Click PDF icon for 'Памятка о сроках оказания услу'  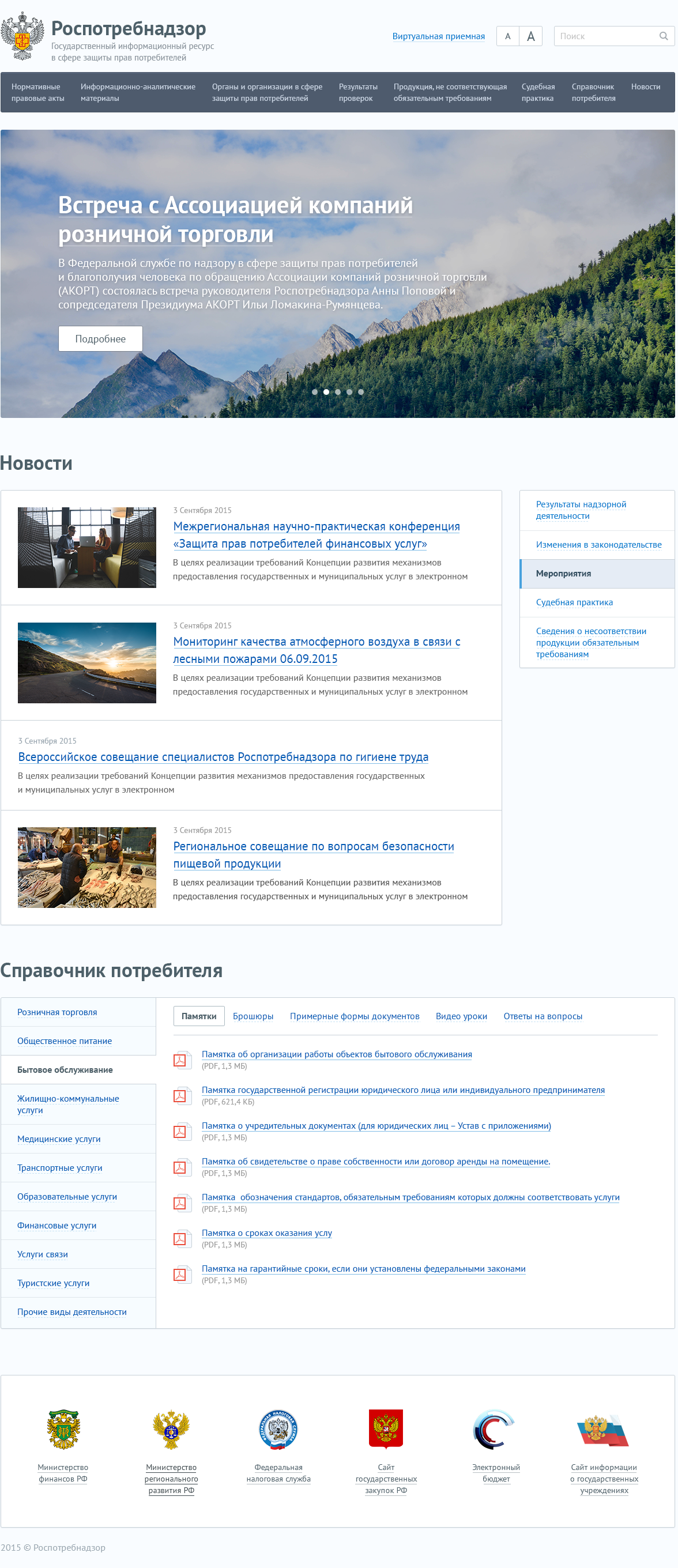pos(180,1238)
